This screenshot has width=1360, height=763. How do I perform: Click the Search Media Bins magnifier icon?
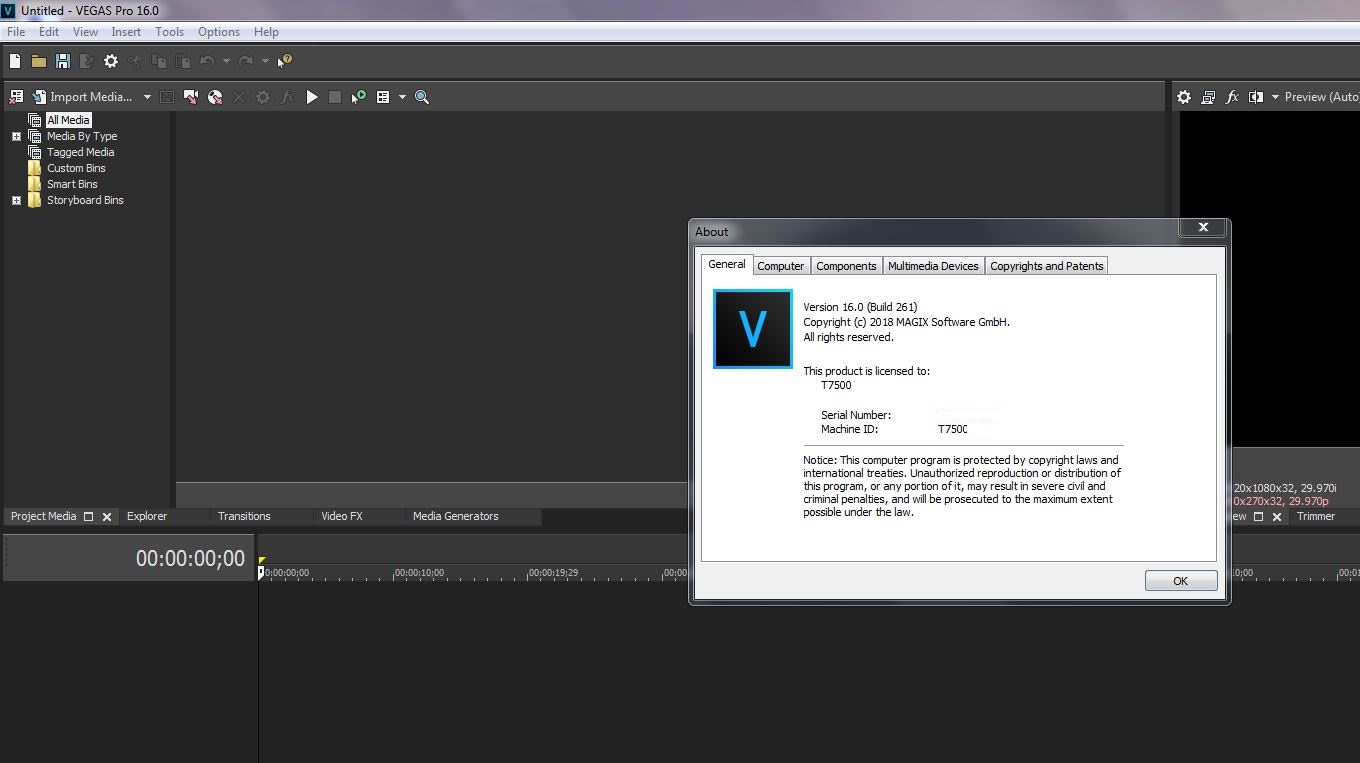click(422, 97)
